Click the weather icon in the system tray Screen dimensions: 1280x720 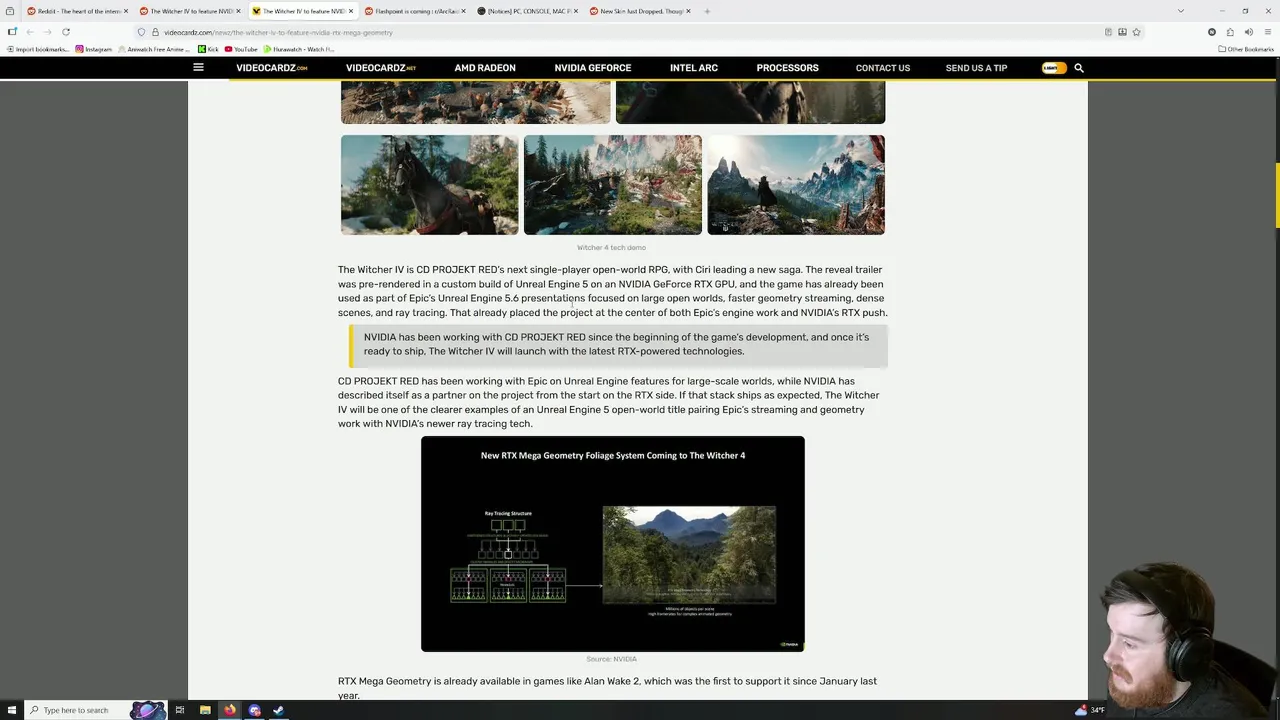pyautogui.click(x=1081, y=710)
